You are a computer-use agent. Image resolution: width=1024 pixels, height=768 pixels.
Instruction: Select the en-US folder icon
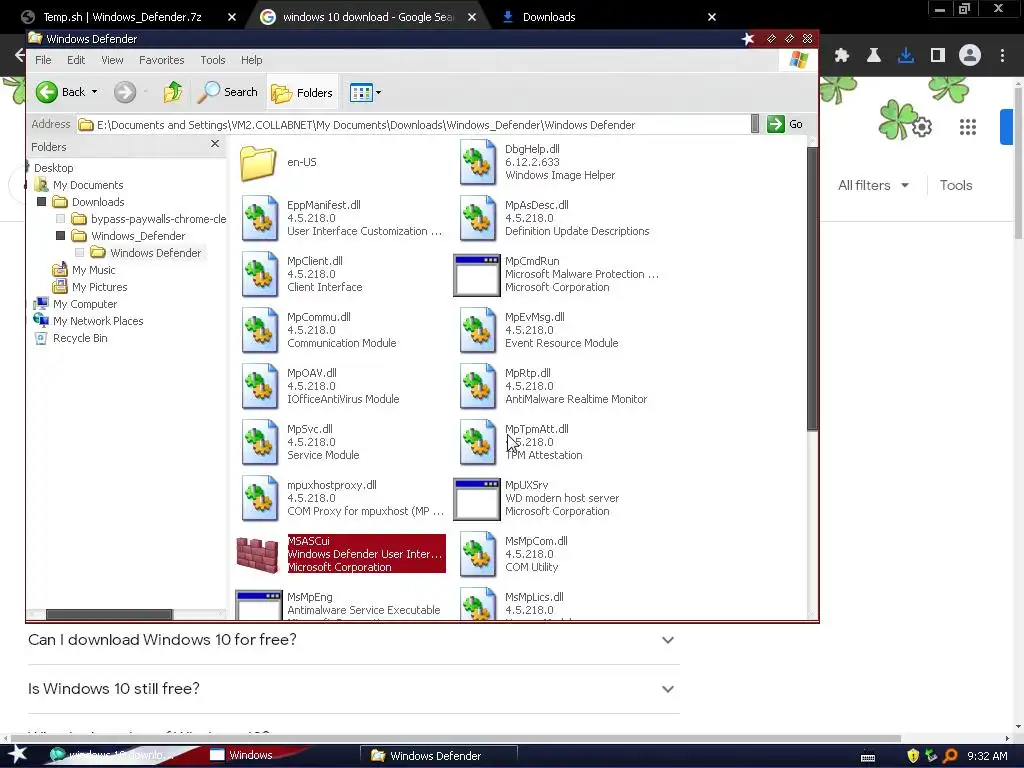pos(258,163)
